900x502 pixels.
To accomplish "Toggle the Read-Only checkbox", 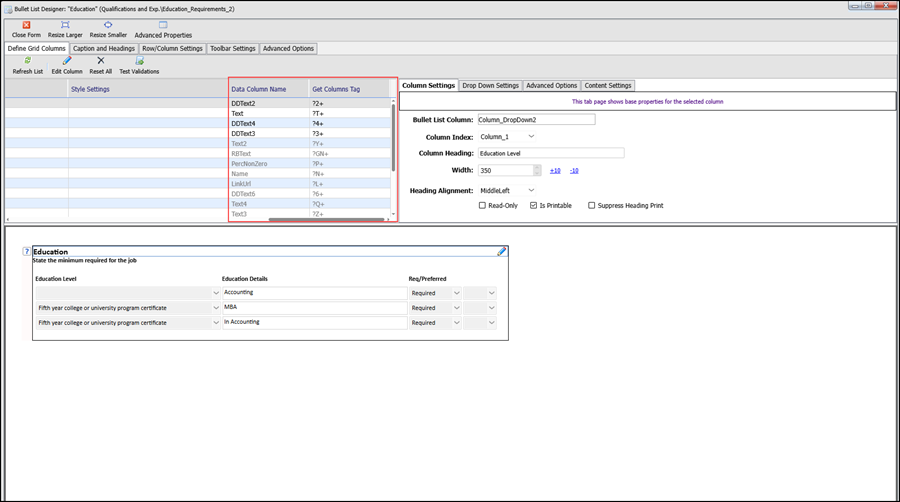I will (x=482, y=205).
